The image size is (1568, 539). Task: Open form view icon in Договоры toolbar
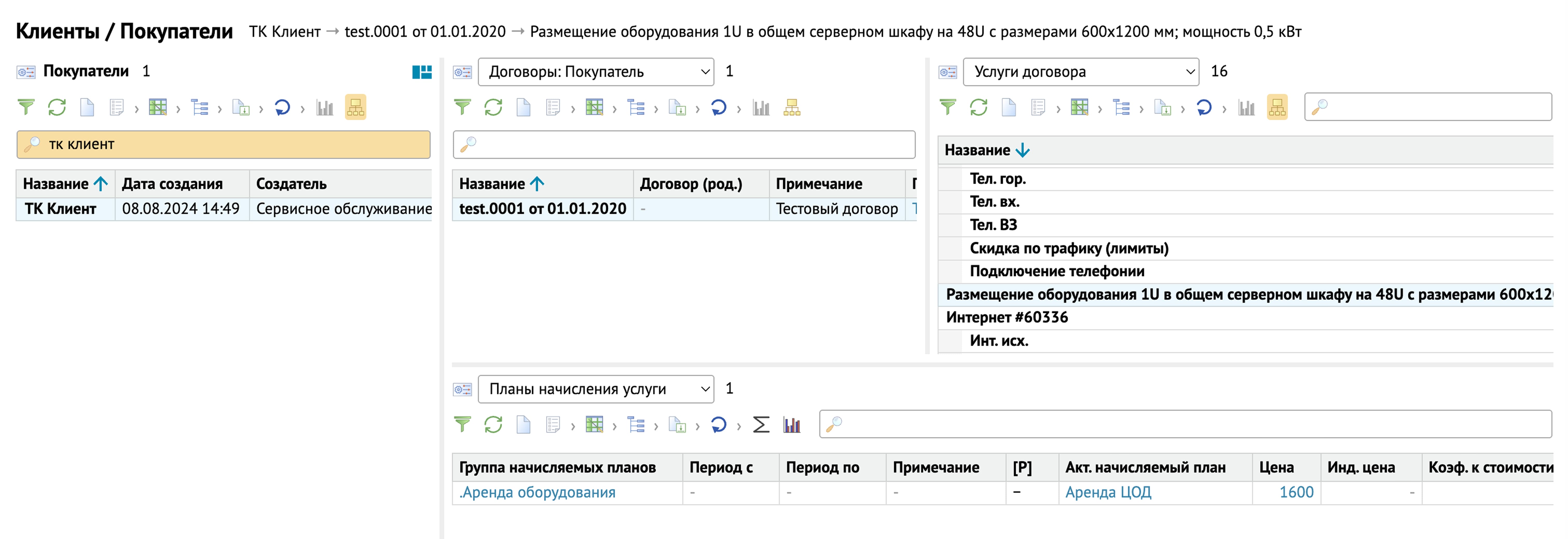[x=553, y=108]
